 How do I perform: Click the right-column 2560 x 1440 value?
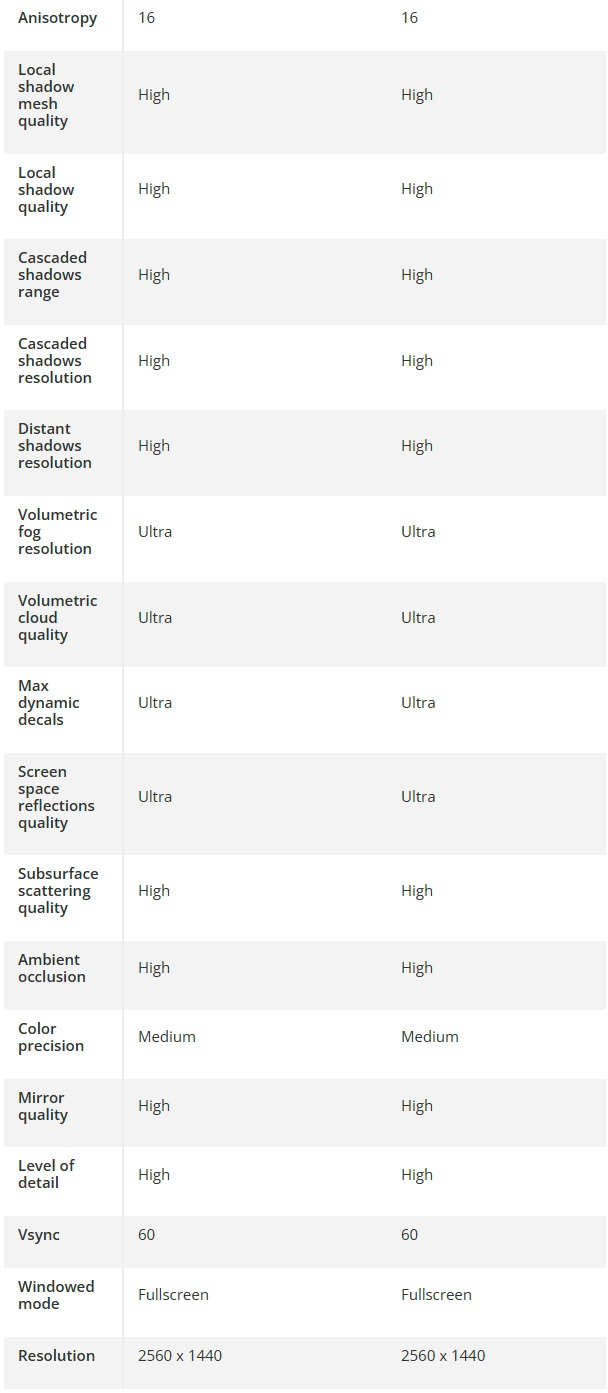(x=443, y=1356)
